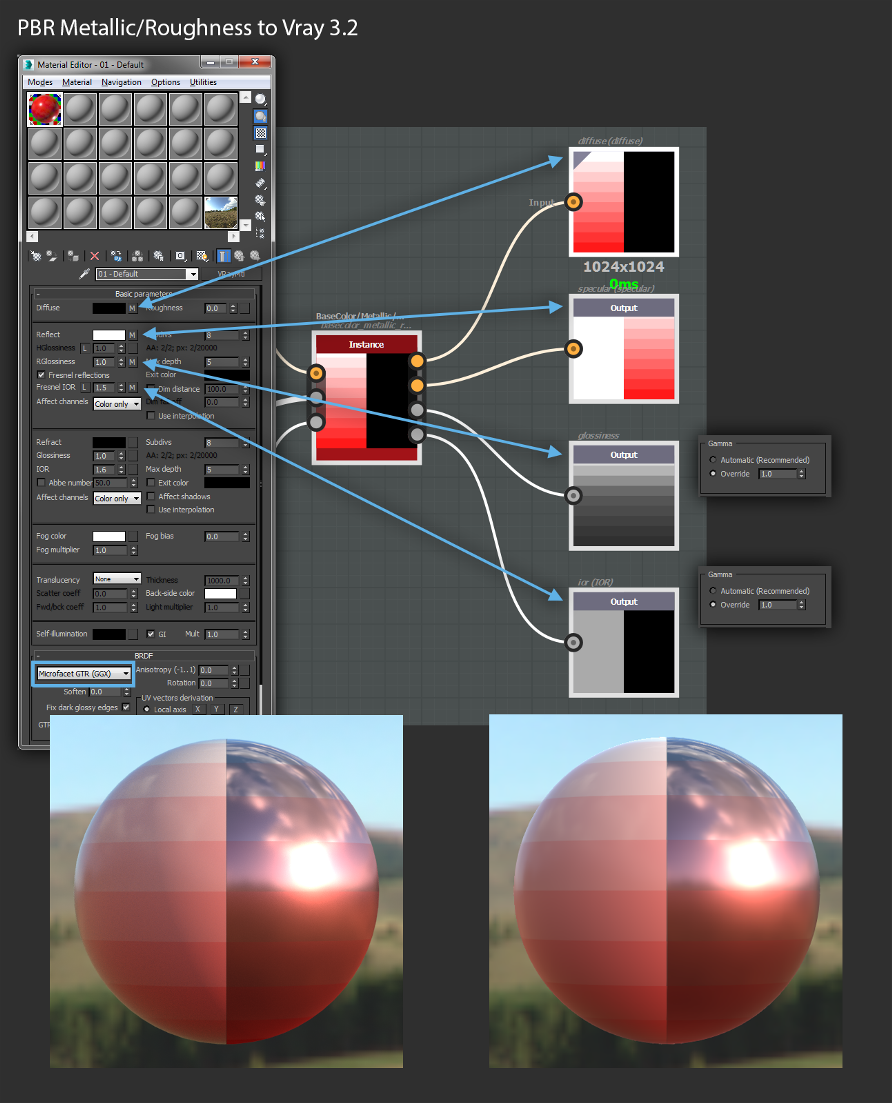Click the HGlossiness lock L button
Screen dimensions: 892x1103
(x=85, y=348)
